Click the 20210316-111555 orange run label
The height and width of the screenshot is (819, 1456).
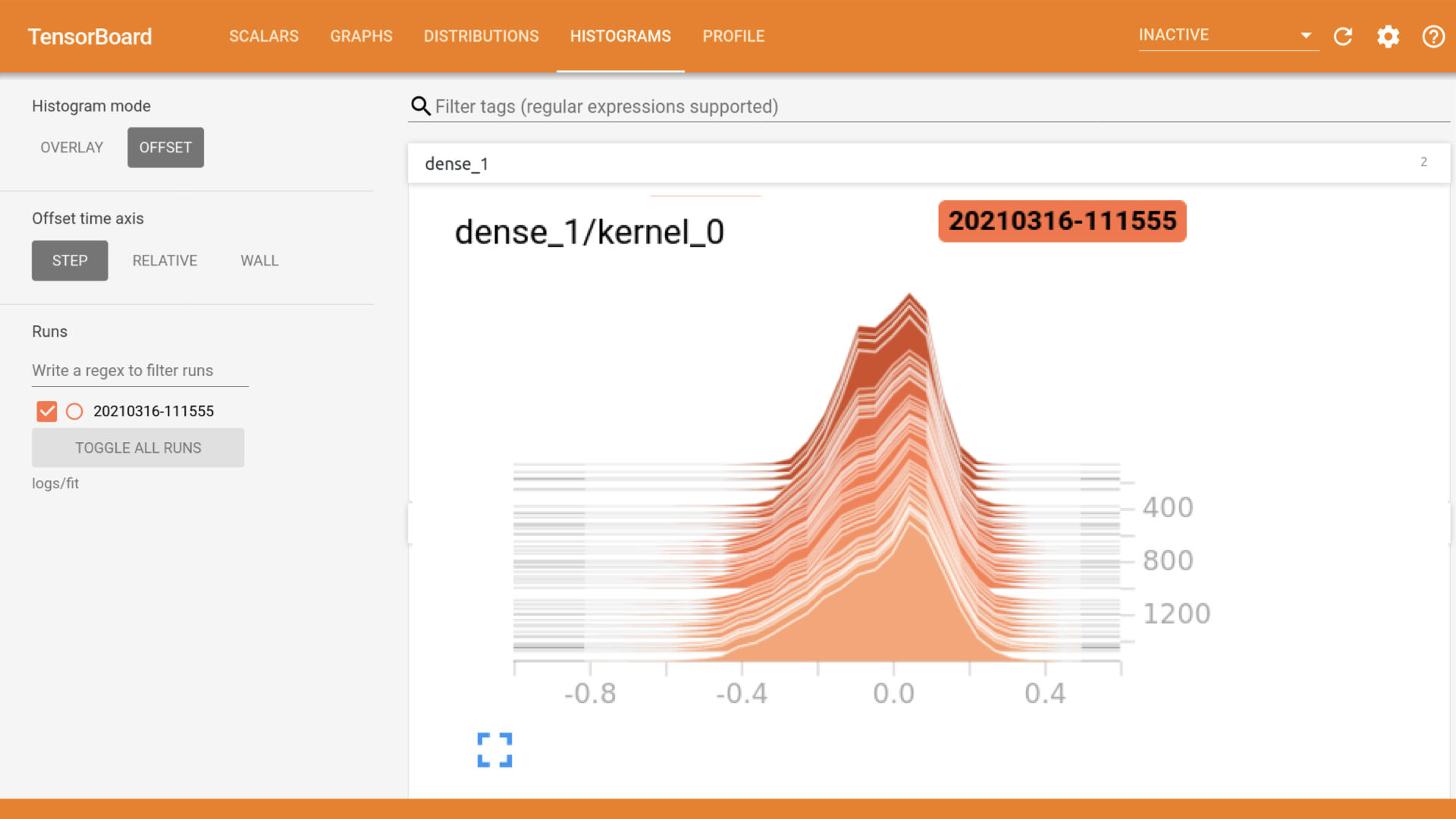click(x=1062, y=221)
